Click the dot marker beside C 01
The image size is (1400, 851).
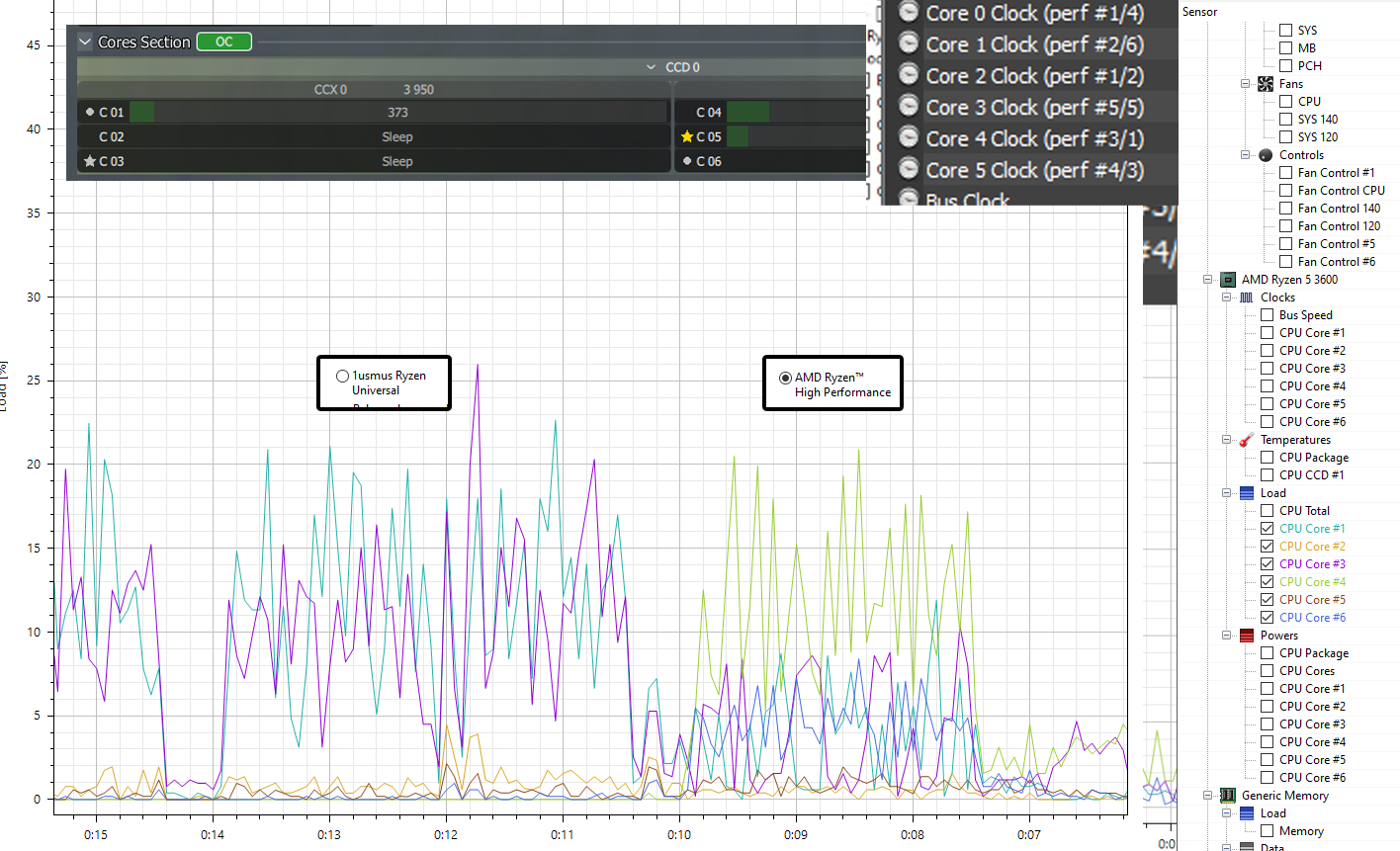pyautogui.click(x=90, y=112)
